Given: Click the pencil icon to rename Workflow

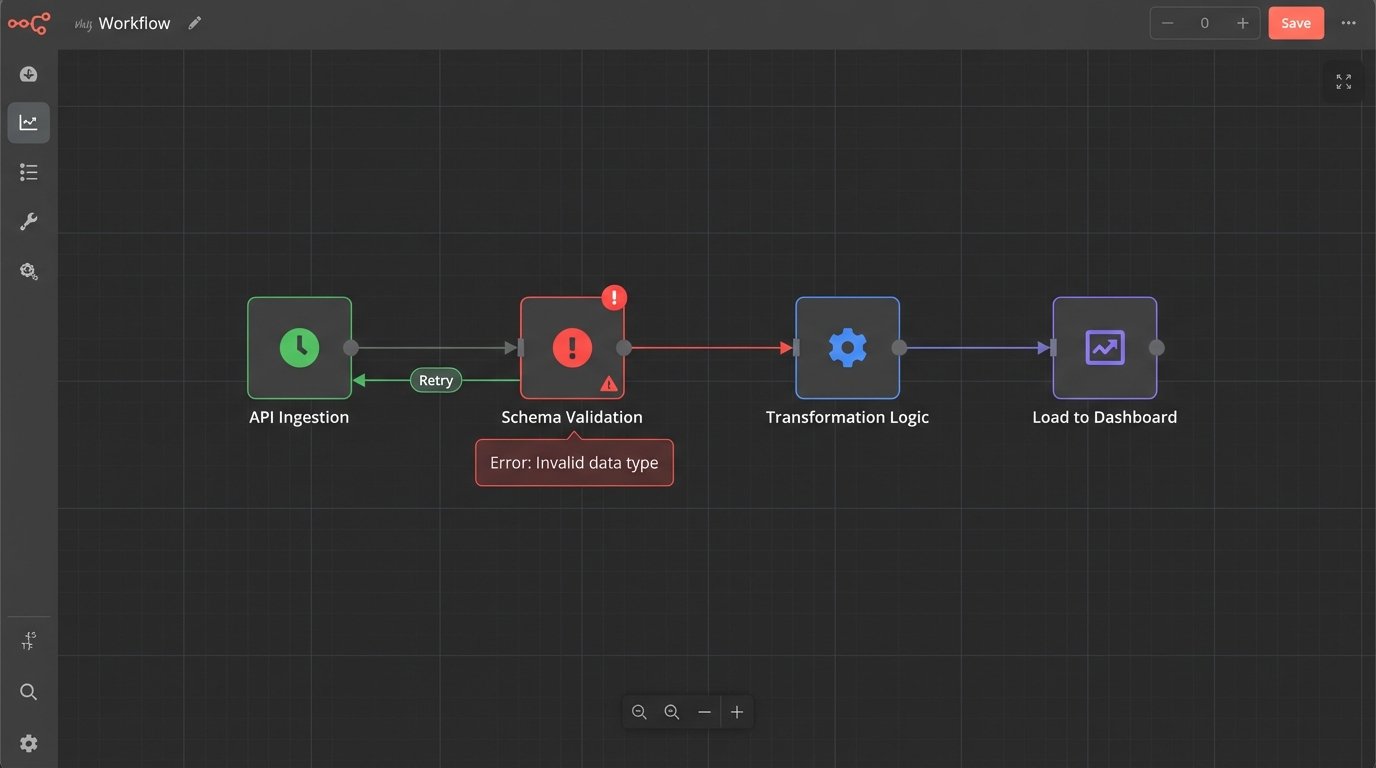Looking at the screenshot, I should (x=195, y=23).
